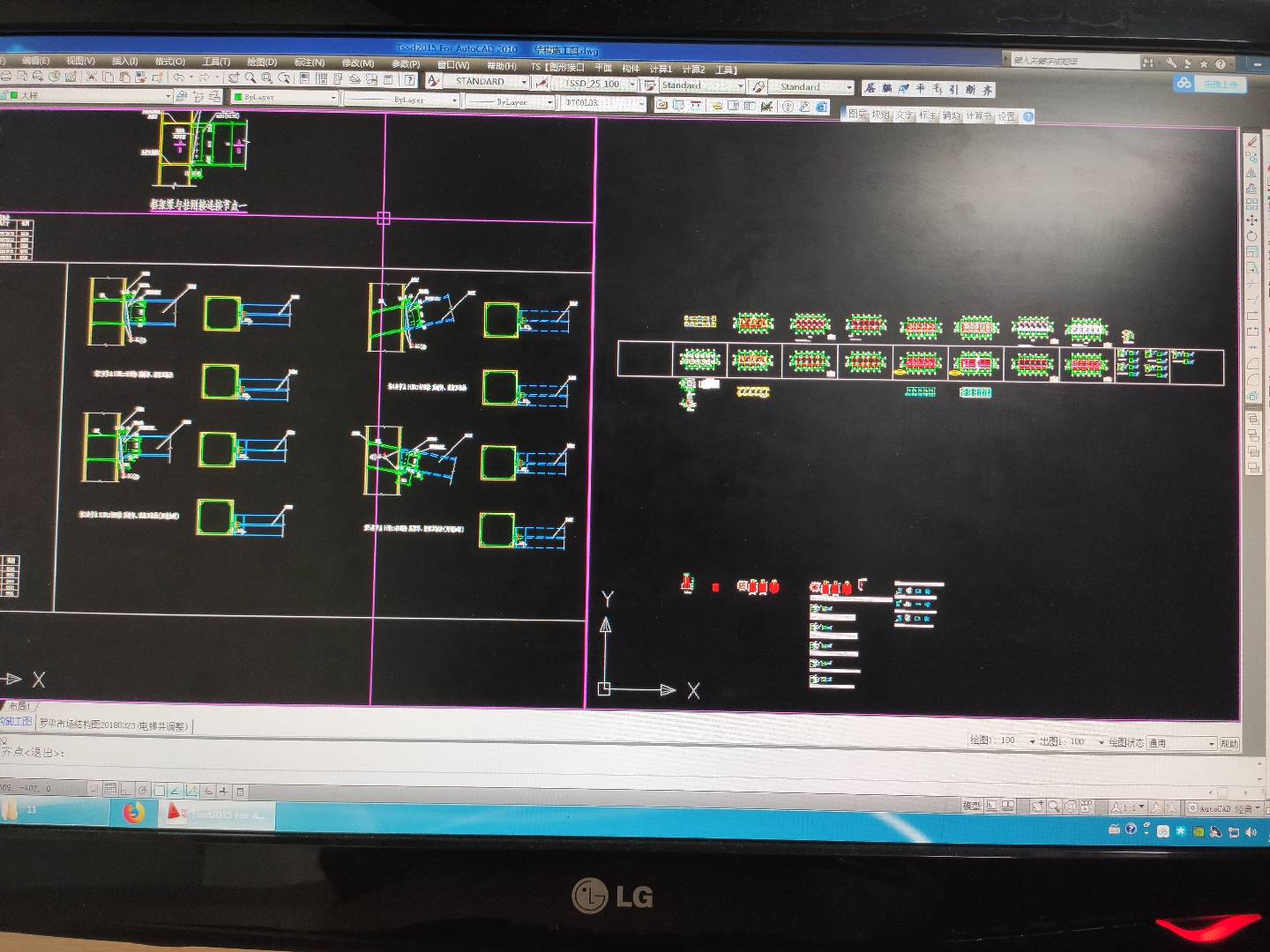1270x952 pixels.
Task: Open the 格式(O) menu
Action: (x=169, y=62)
